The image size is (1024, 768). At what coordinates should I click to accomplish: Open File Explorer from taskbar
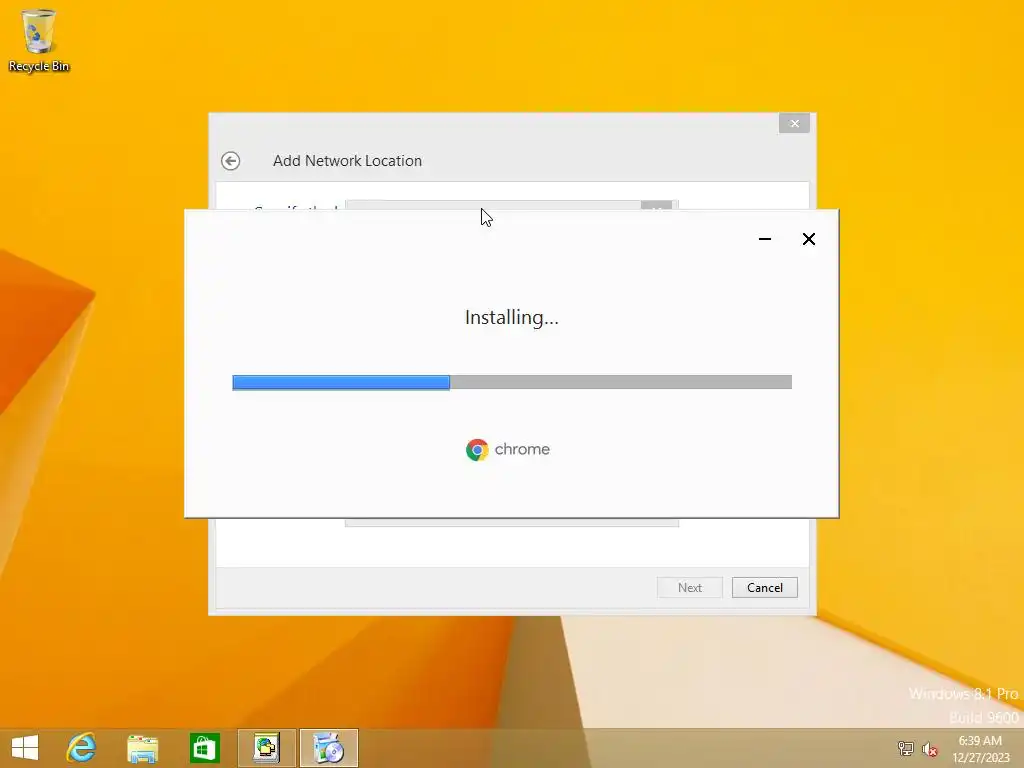[142, 748]
